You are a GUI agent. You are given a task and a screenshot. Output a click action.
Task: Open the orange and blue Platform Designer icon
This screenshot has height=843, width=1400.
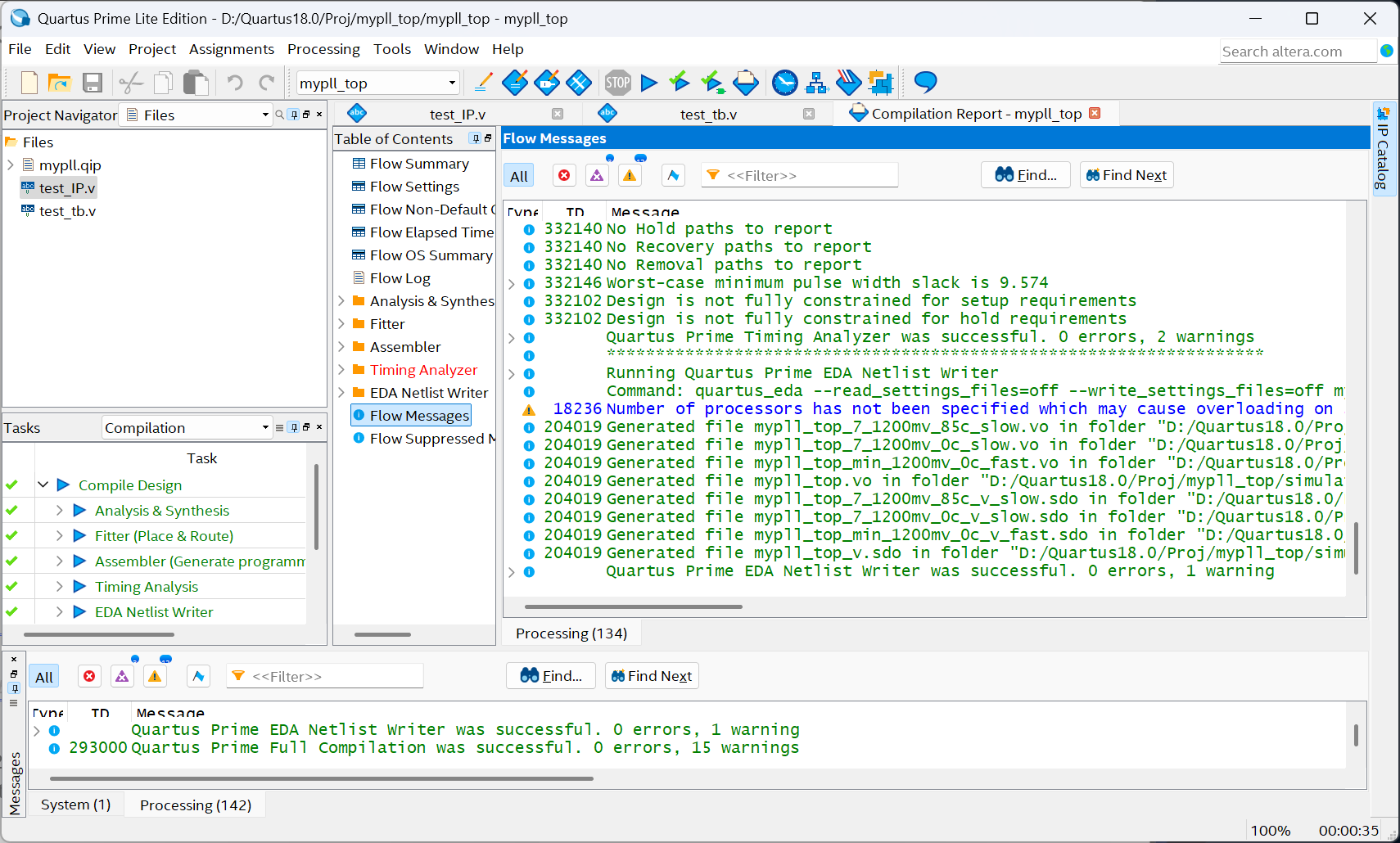(880, 83)
